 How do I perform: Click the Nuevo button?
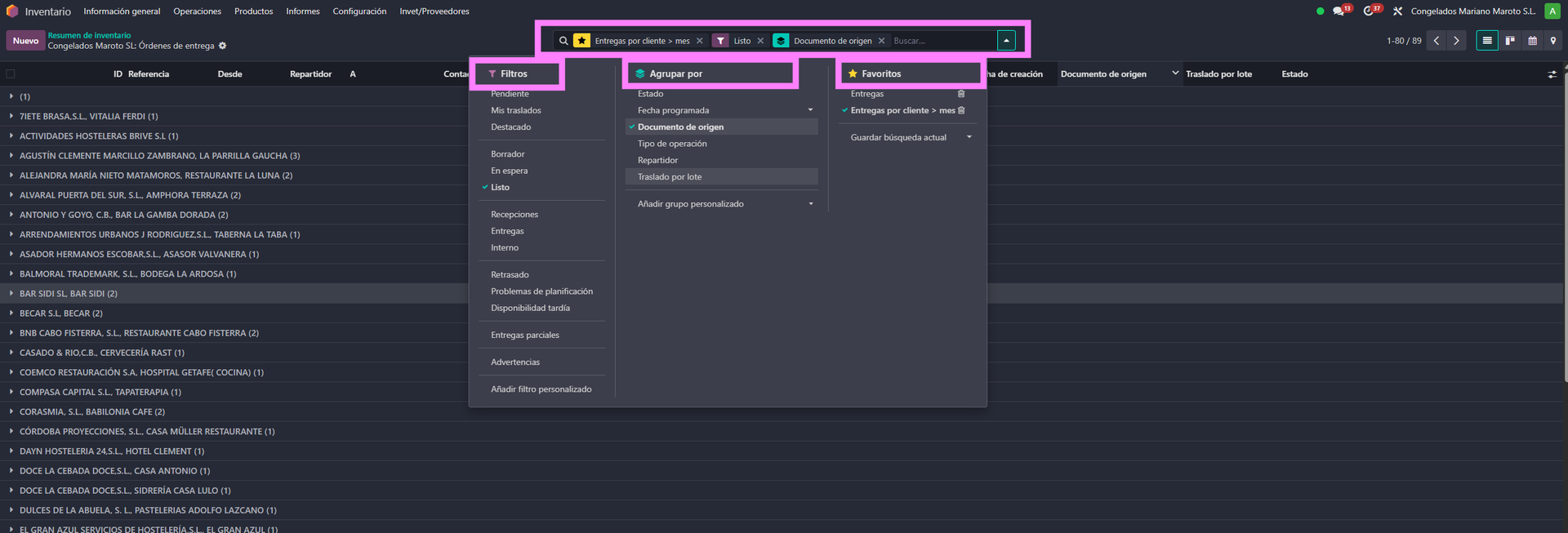pyautogui.click(x=25, y=41)
